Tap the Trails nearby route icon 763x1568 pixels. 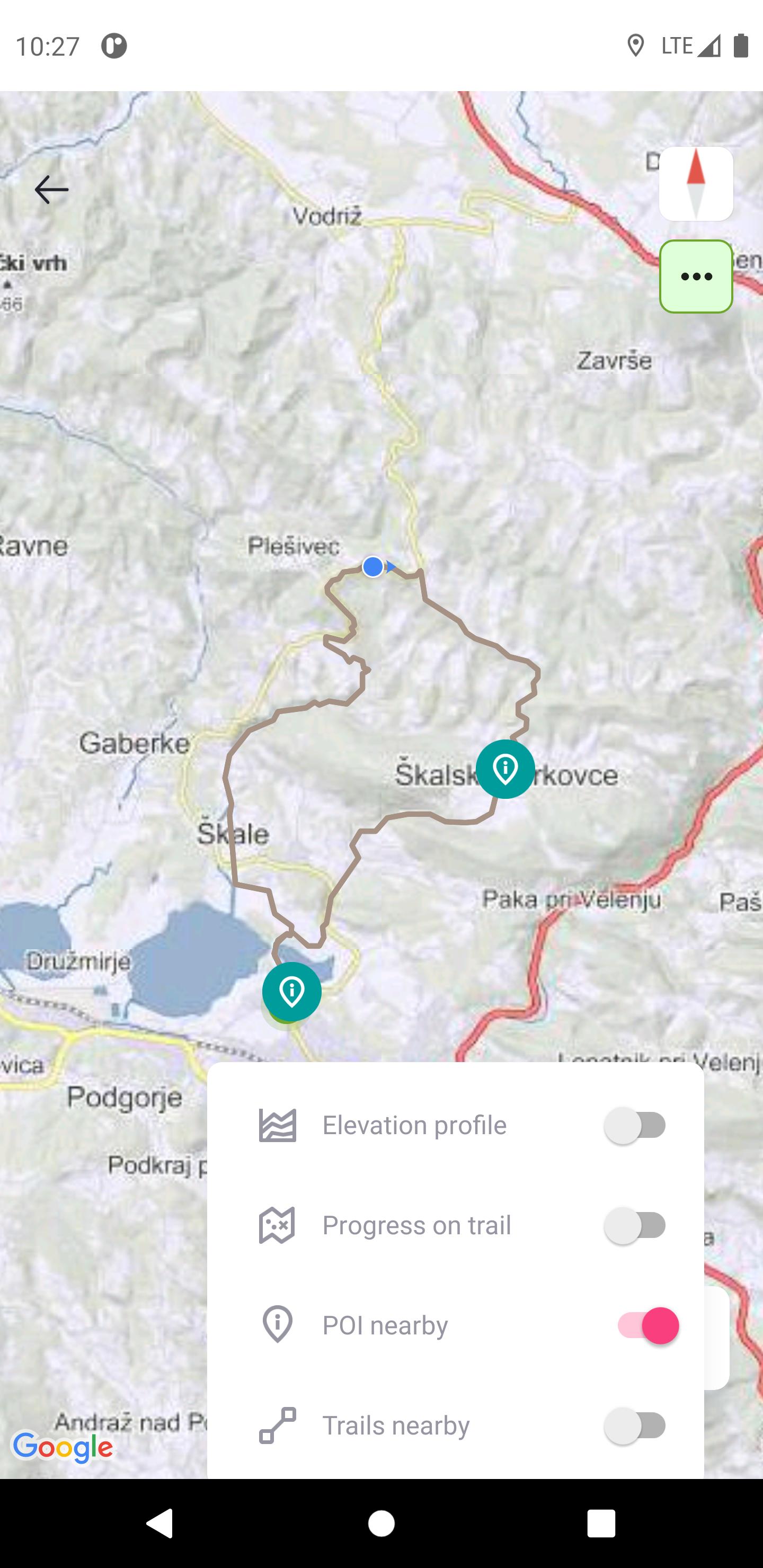[278, 1425]
